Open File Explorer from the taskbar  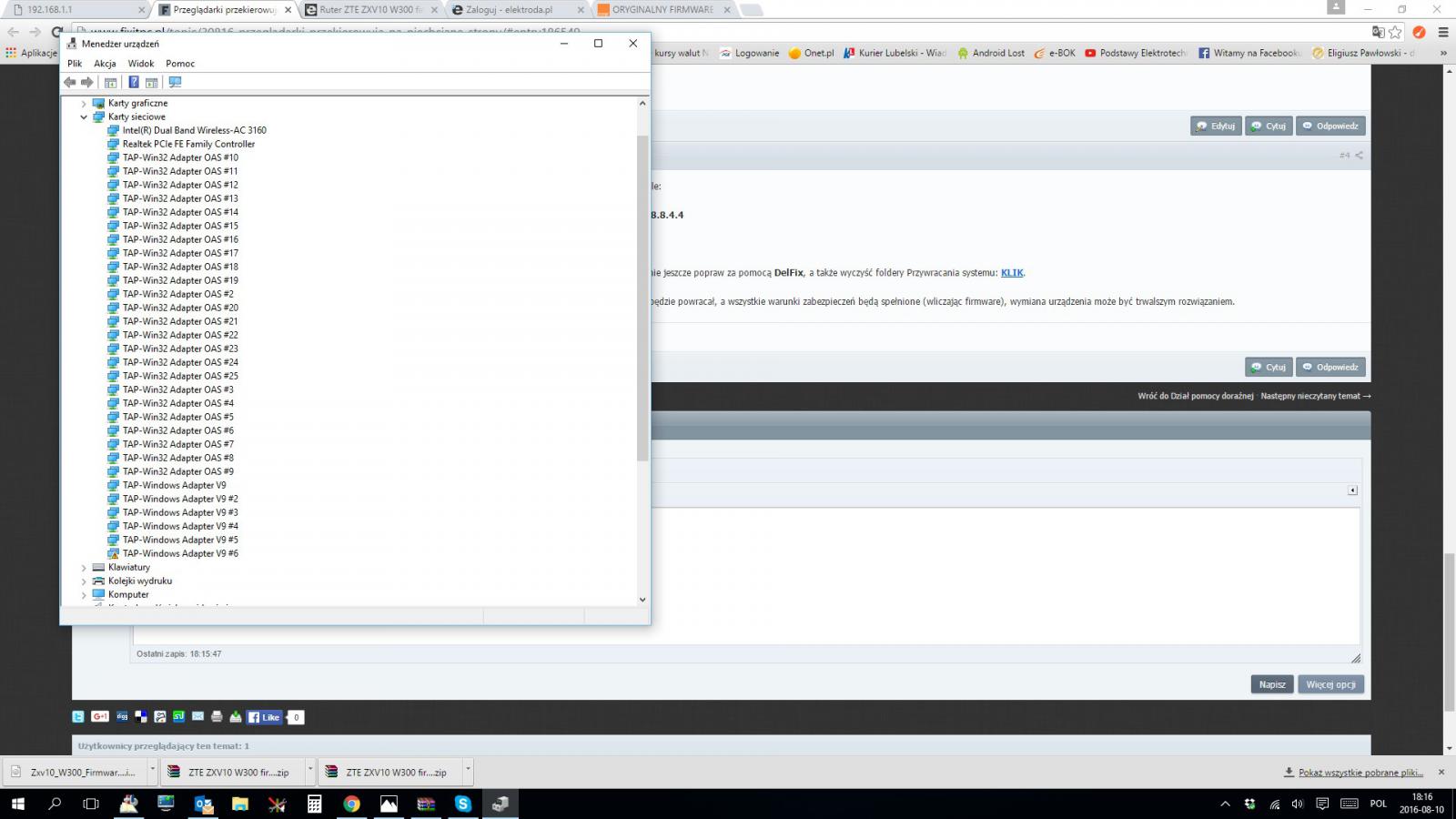[x=240, y=804]
